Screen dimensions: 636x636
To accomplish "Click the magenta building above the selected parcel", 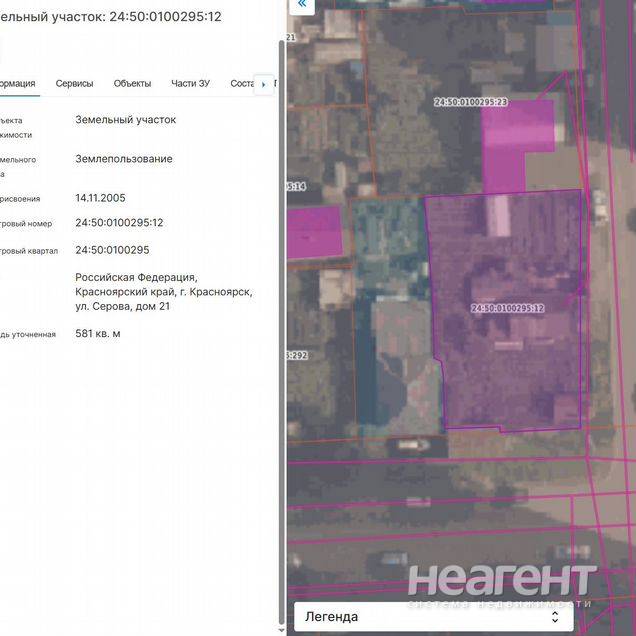I will click(x=517, y=140).
